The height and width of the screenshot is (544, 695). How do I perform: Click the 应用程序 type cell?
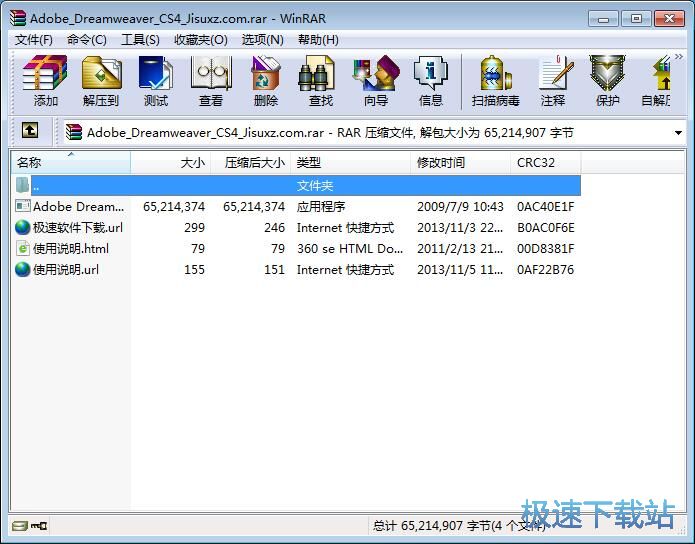pos(321,207)
